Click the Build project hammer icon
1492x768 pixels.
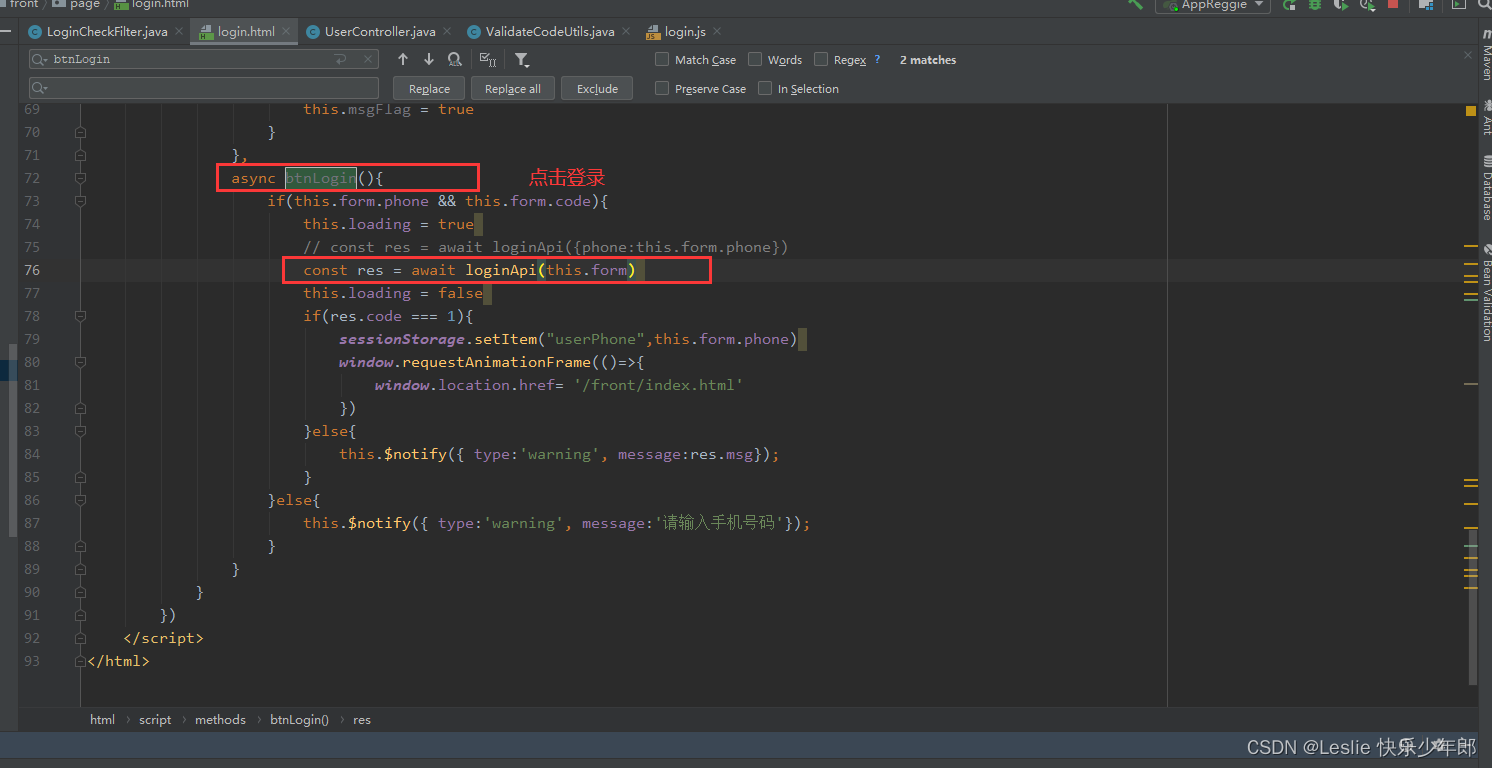(x=1135, y=4)
